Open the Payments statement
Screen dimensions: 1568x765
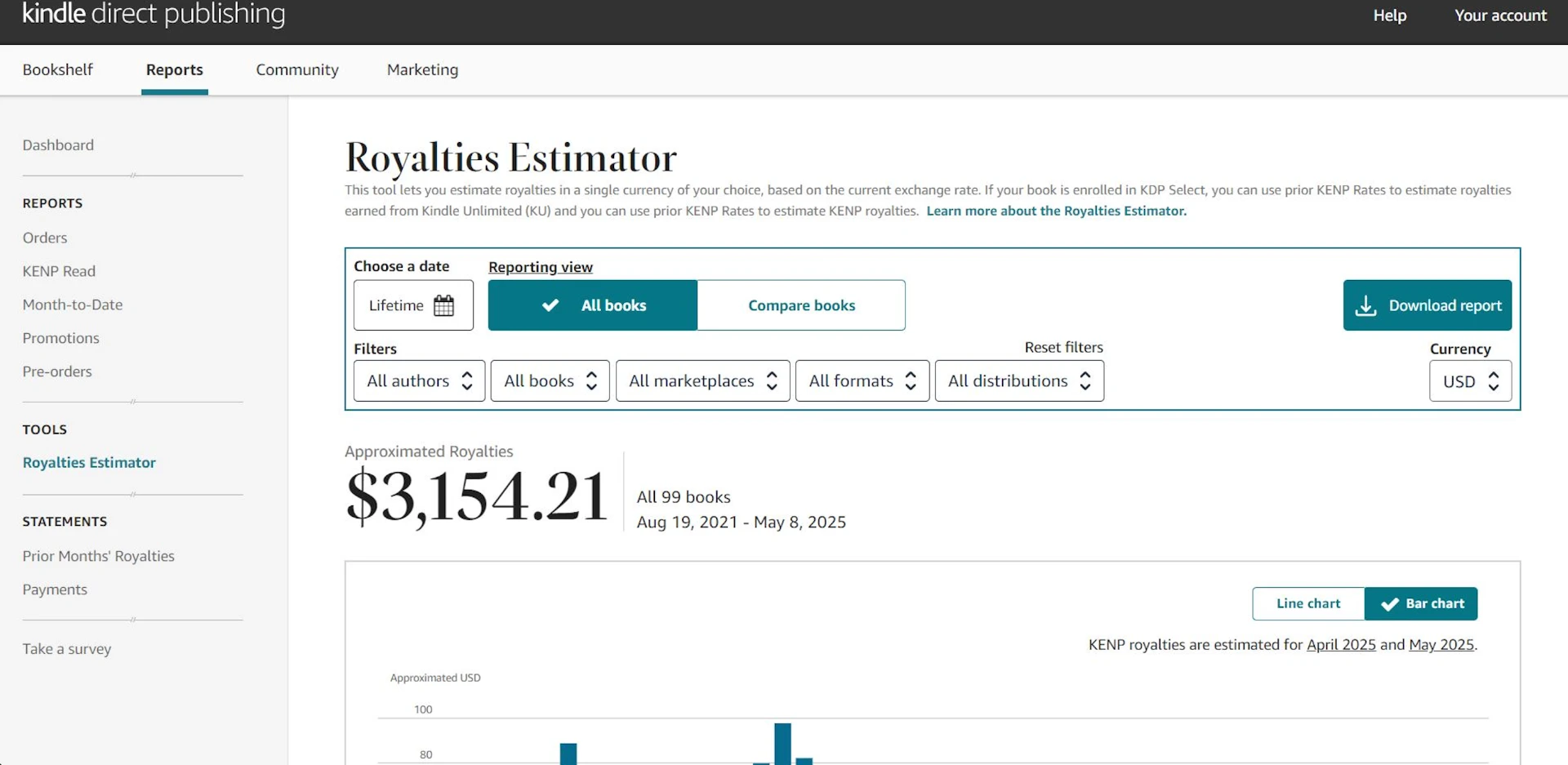pos(55,589)
